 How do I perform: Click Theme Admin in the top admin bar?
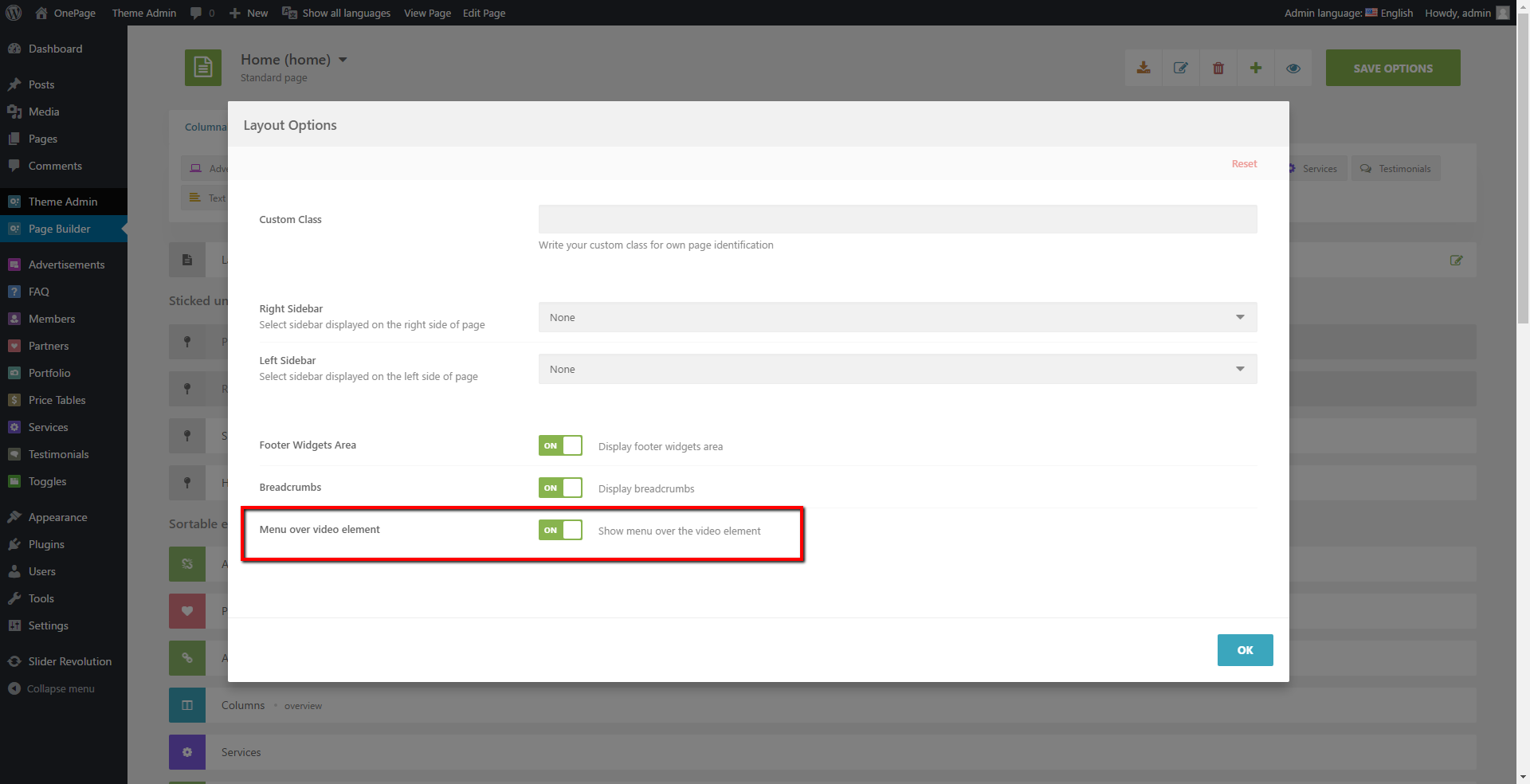(144, 13)
